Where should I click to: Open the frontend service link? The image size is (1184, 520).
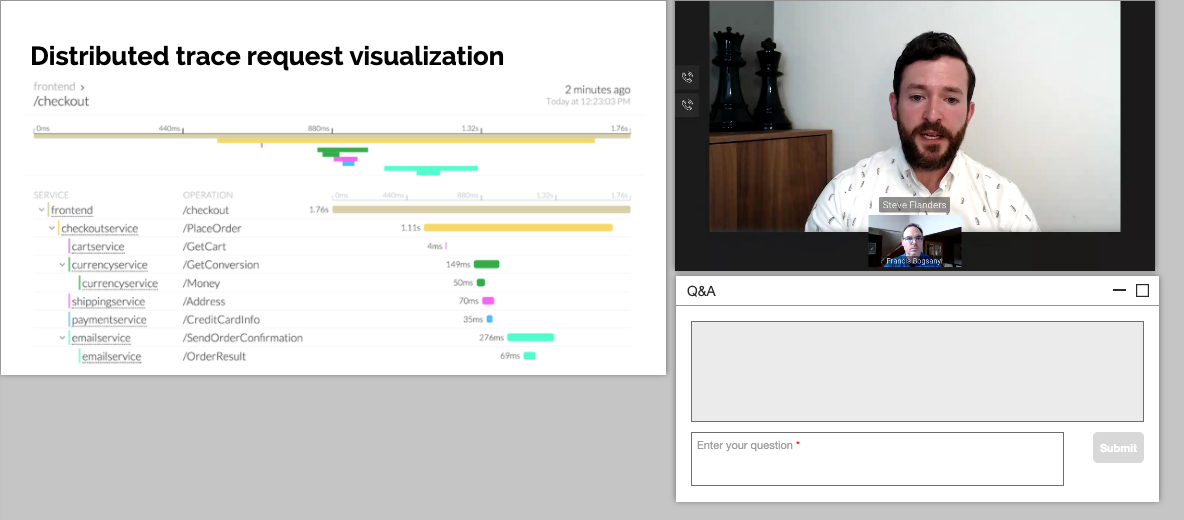(72, 210)
